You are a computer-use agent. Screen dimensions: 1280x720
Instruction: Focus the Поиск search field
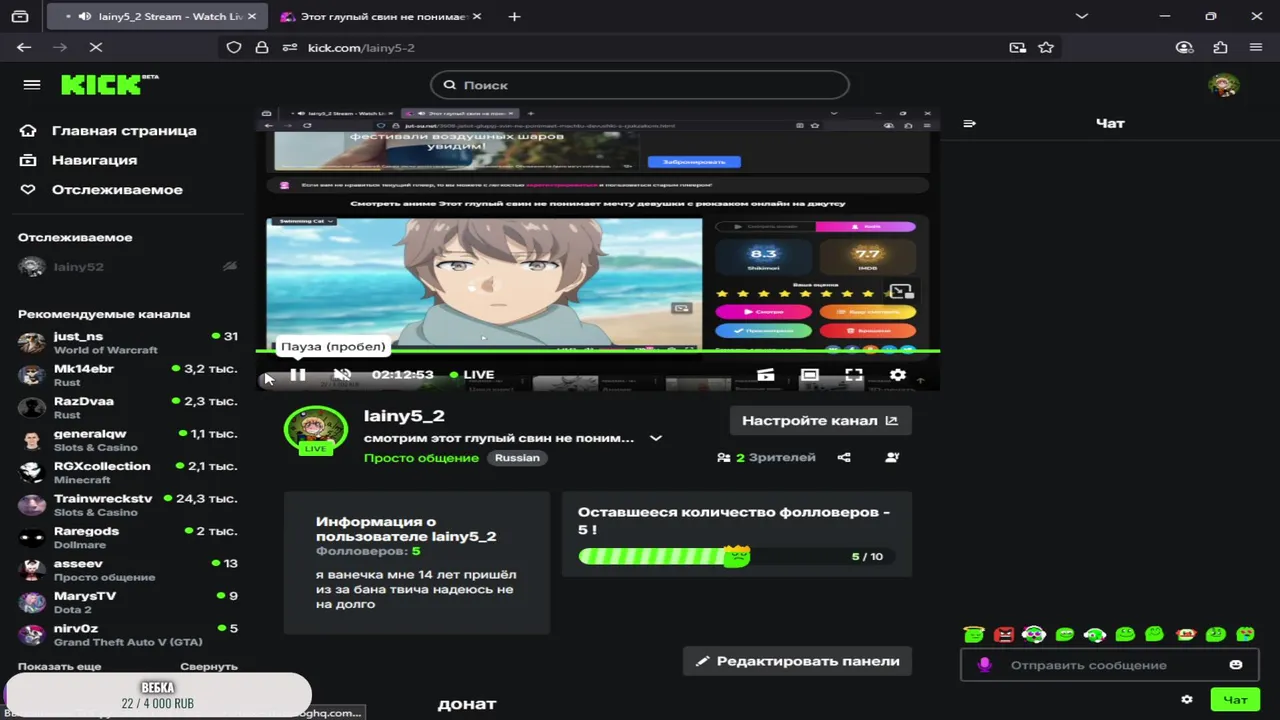640,85
